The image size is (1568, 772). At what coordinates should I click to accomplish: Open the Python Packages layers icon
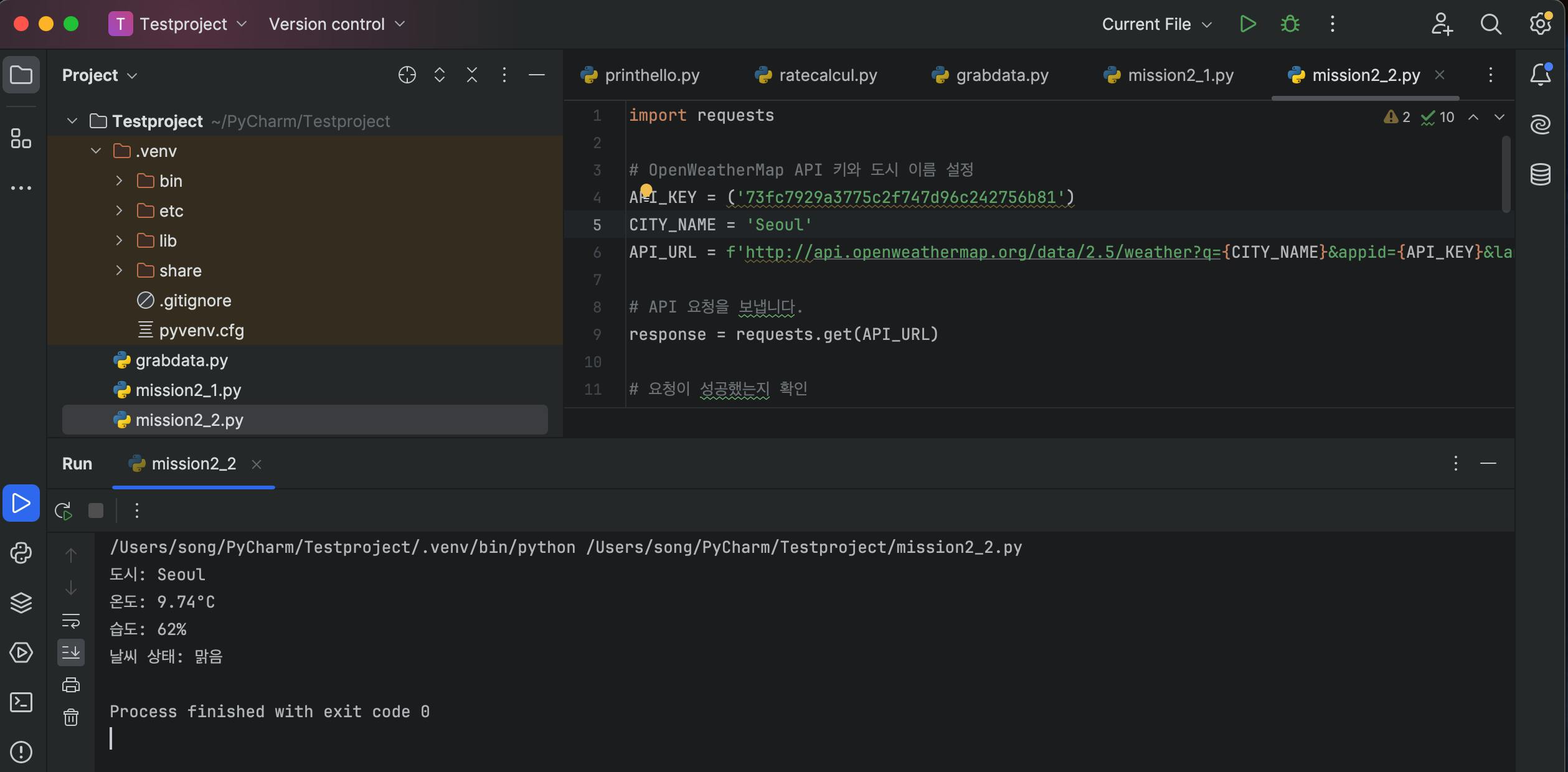point(21,603)
